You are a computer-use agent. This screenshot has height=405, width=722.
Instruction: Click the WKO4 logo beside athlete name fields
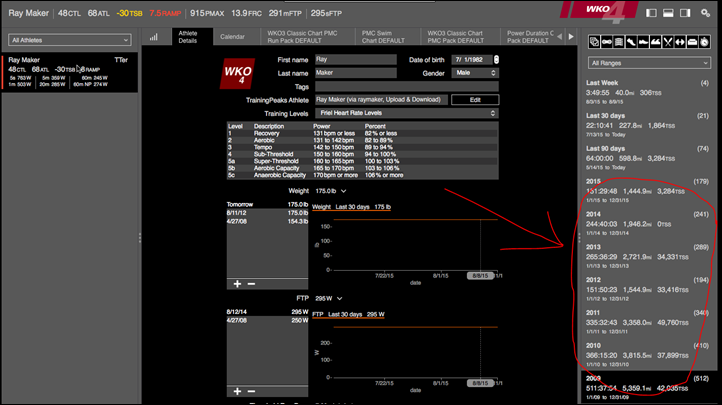(x=238, y=73)
